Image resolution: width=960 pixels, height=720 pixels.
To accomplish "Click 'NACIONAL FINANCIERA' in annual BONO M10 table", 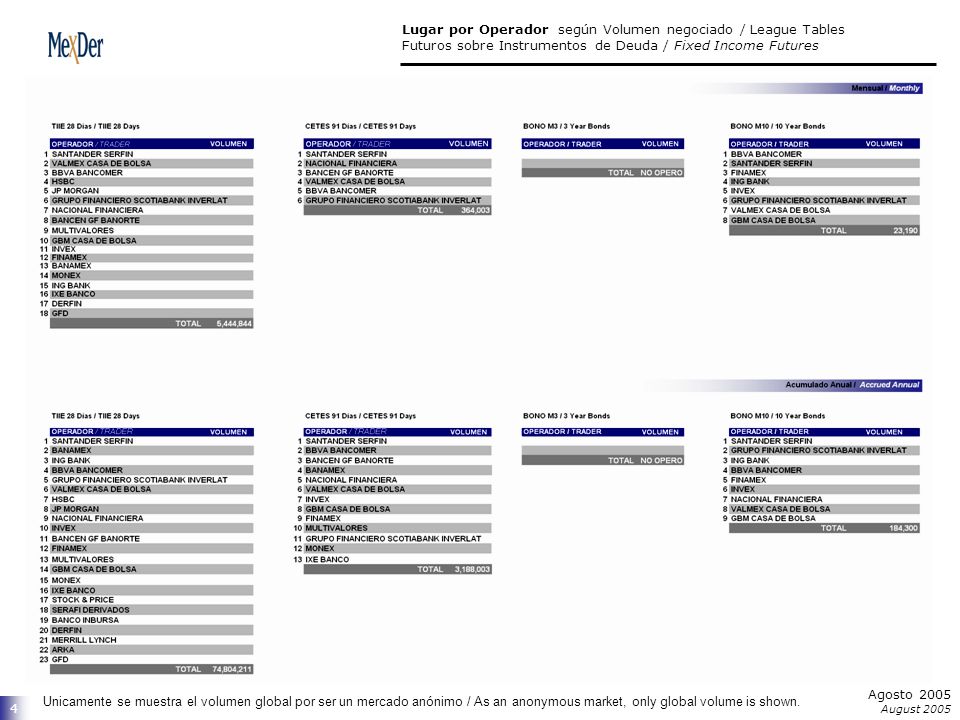I will point(776,500).
